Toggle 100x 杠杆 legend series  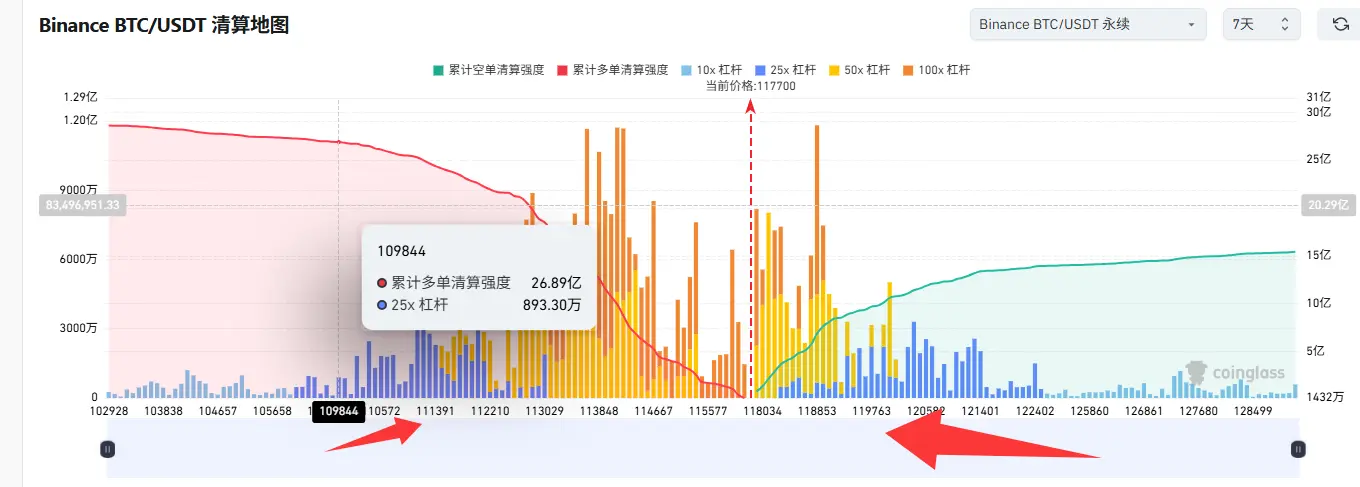(x=935, y=70)
